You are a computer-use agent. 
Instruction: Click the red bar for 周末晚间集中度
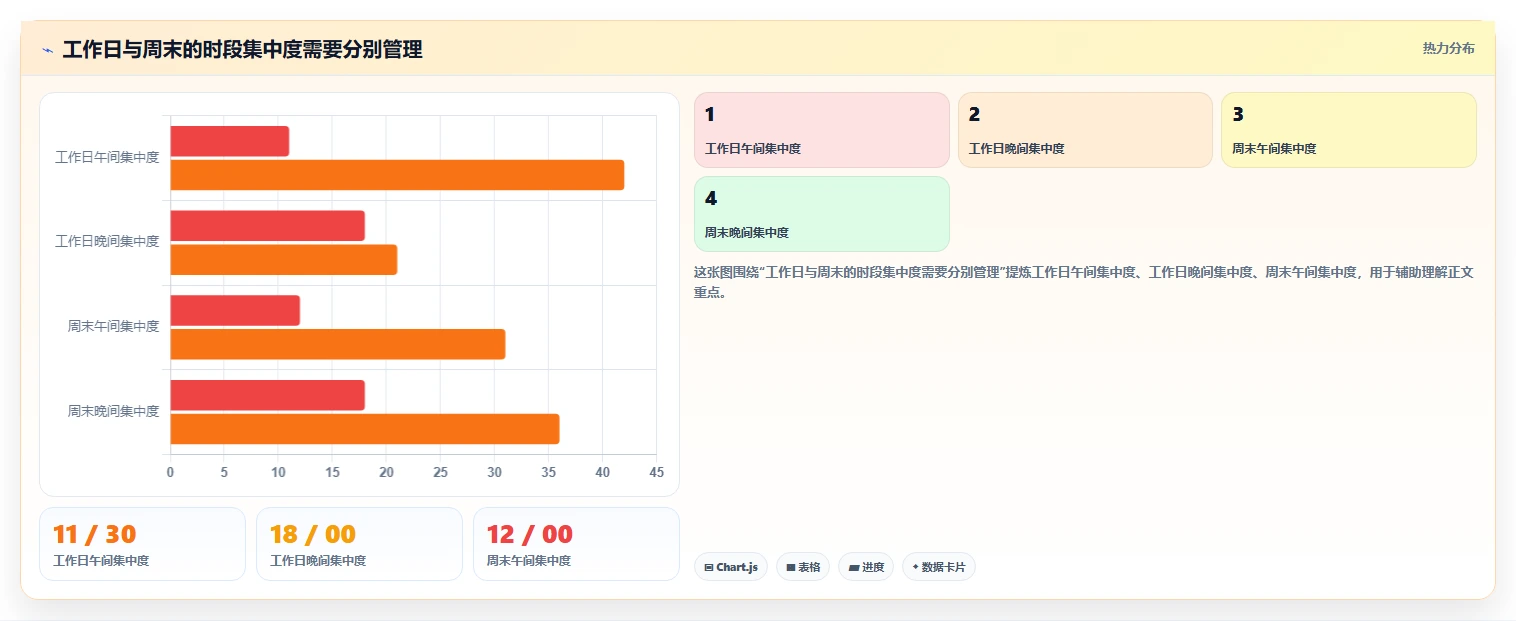[x=268, y=395]
